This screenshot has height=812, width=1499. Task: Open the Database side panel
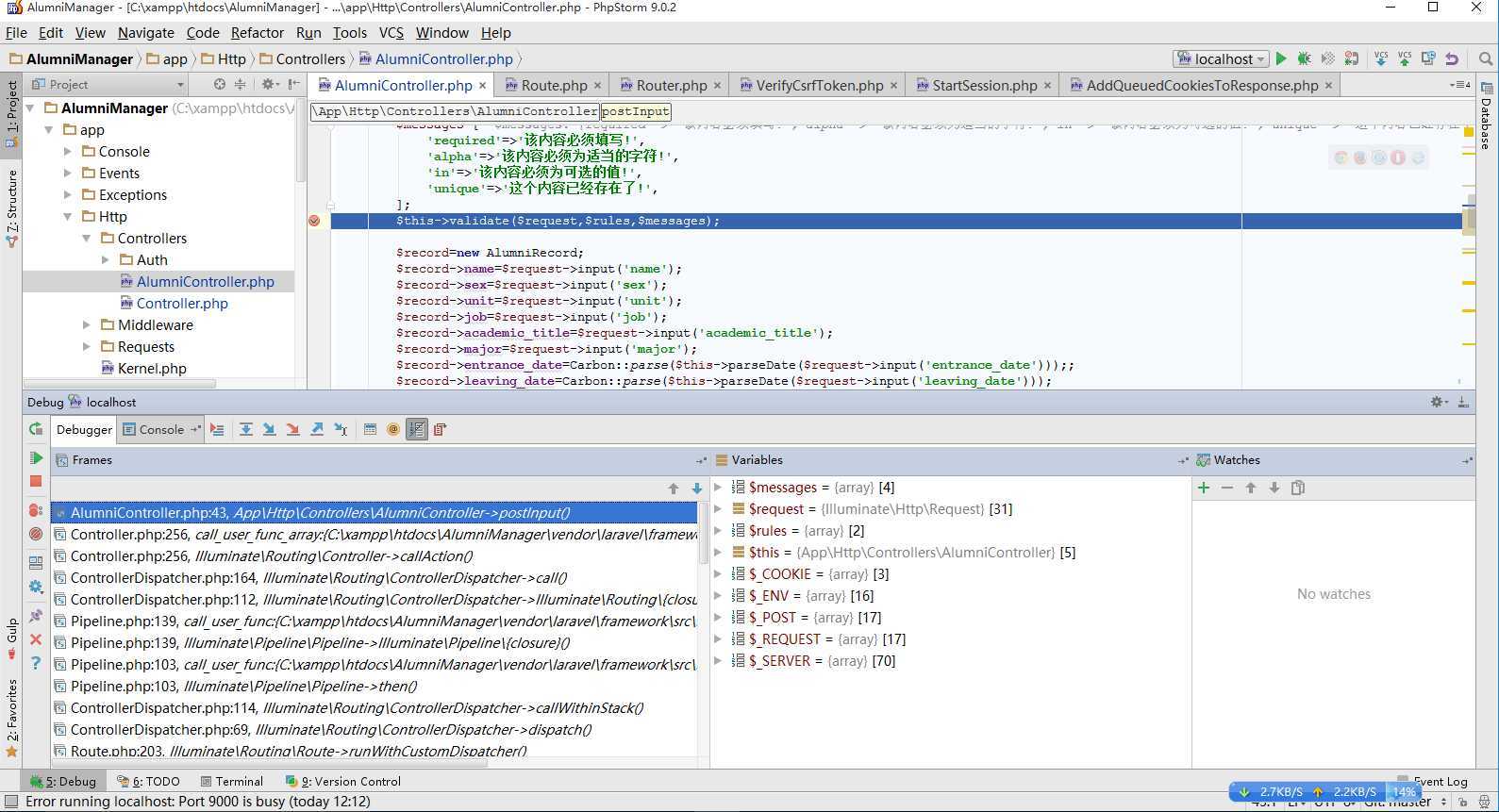(1487, 118)
